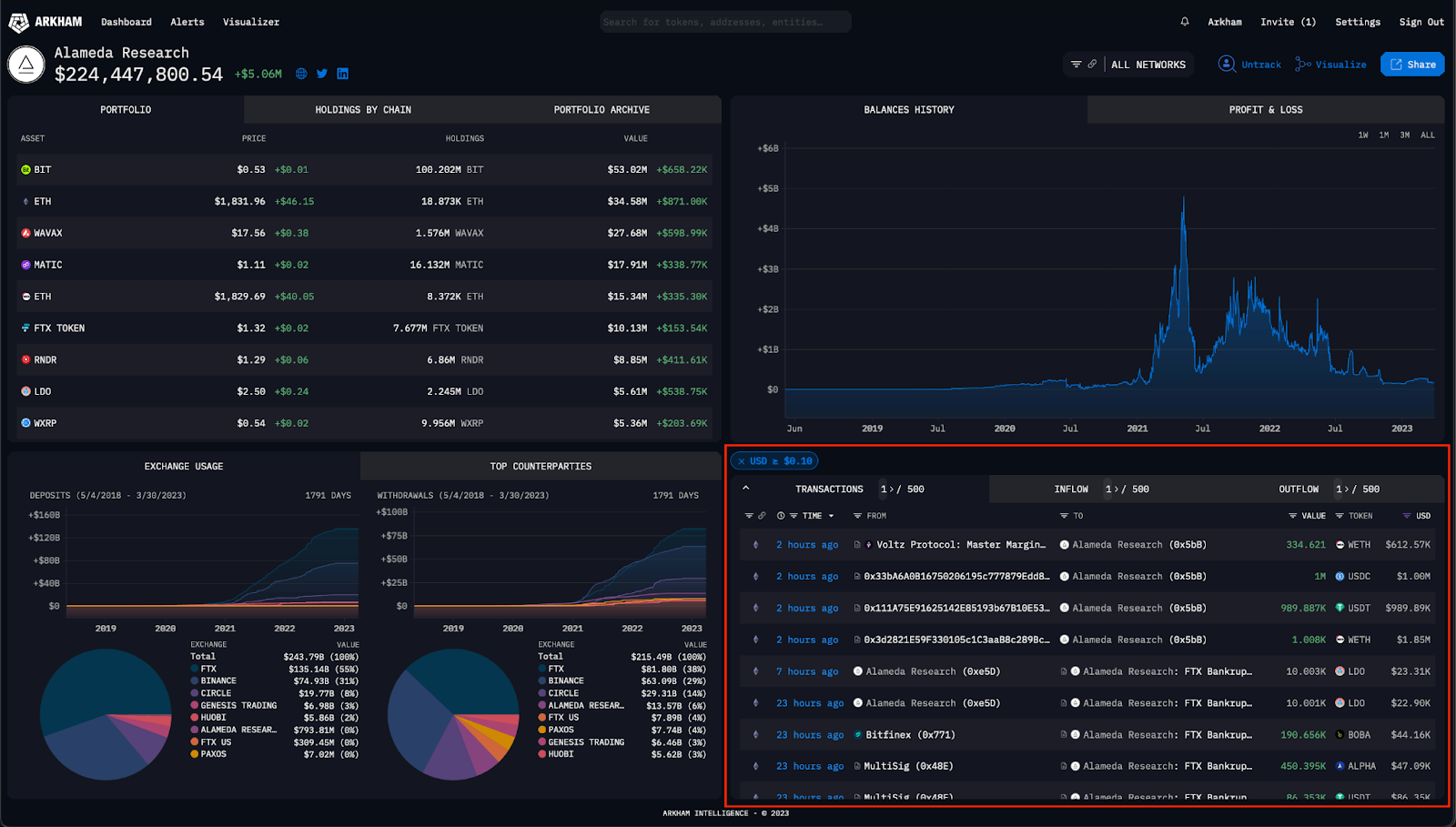Click the WAVAX token icon

[25, 234]
